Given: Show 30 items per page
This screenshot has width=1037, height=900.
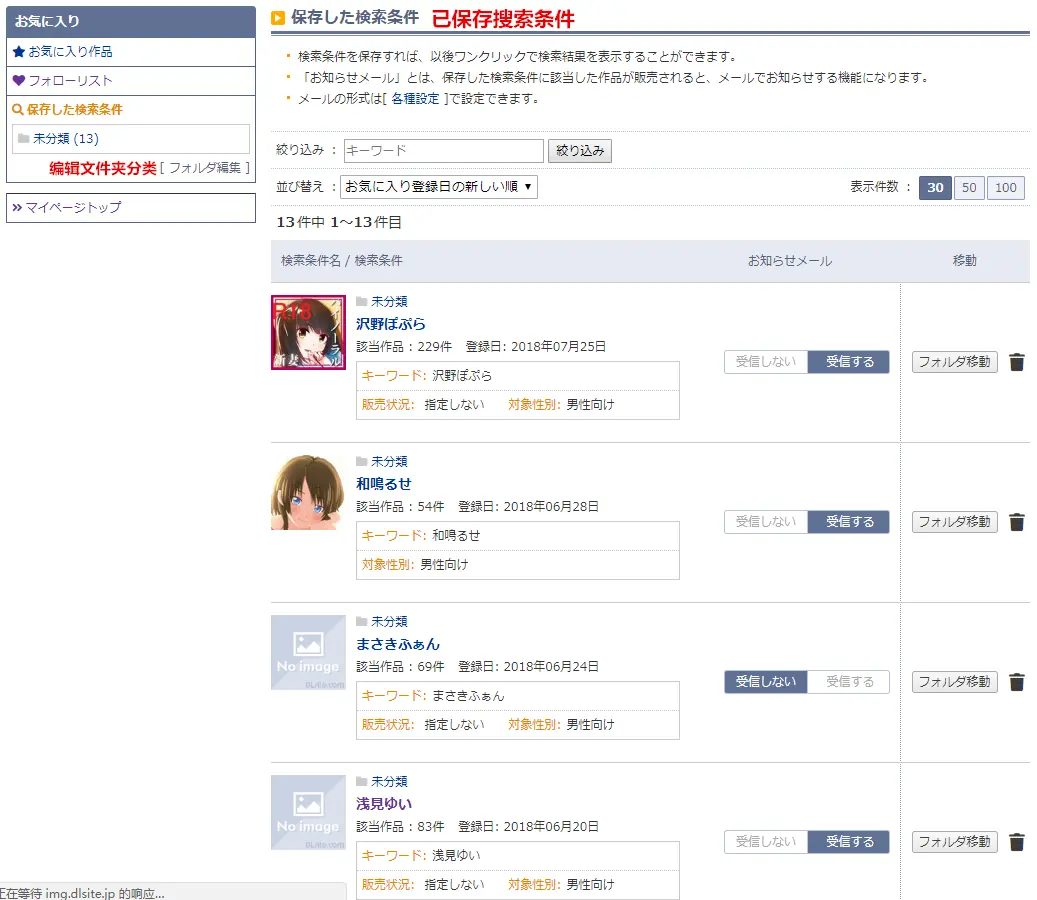Looking at the screenshot, I should click(935, 188).
